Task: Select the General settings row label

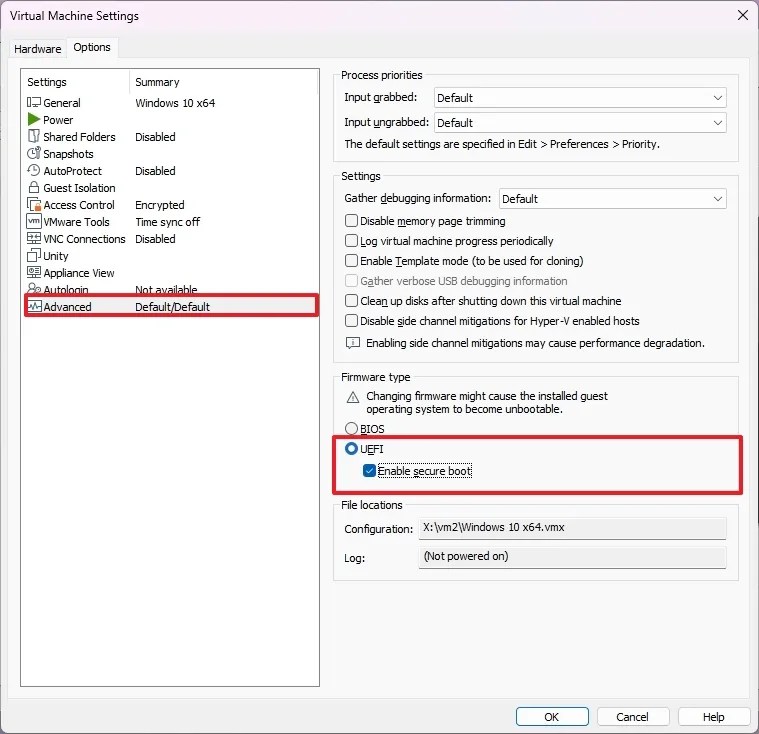Action: pos(62,103)
